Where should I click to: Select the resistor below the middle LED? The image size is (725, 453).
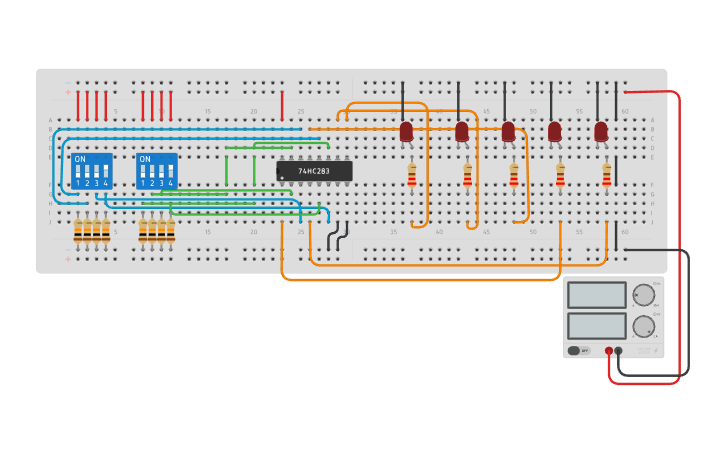[514, 176]
